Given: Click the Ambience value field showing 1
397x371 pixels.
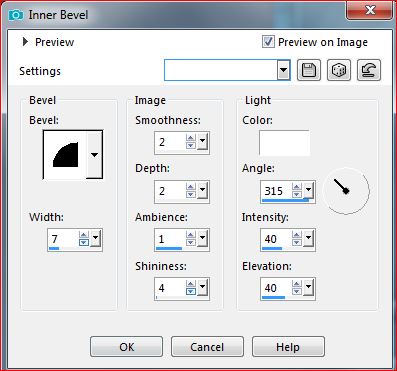Looking at the screenshot, I should point(171,239).
